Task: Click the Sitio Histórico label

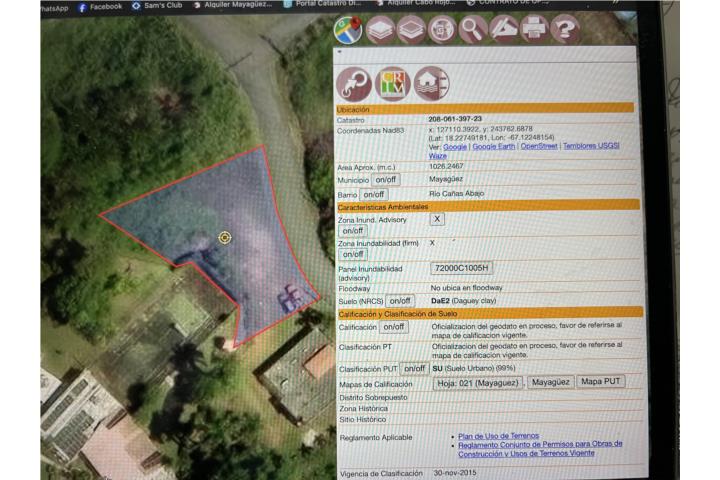Action: 363,419
